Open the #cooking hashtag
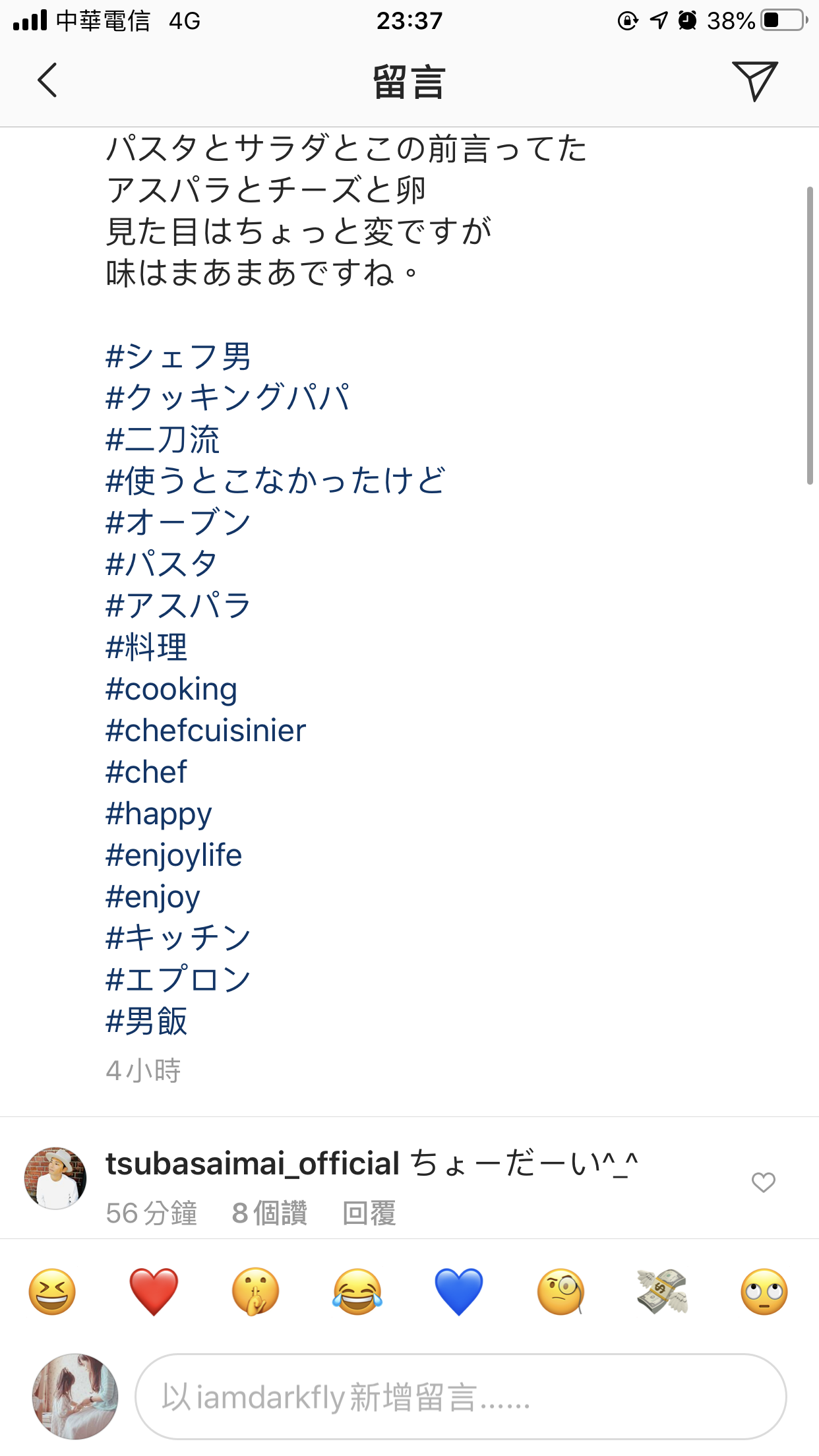 [x=171, y=690]
